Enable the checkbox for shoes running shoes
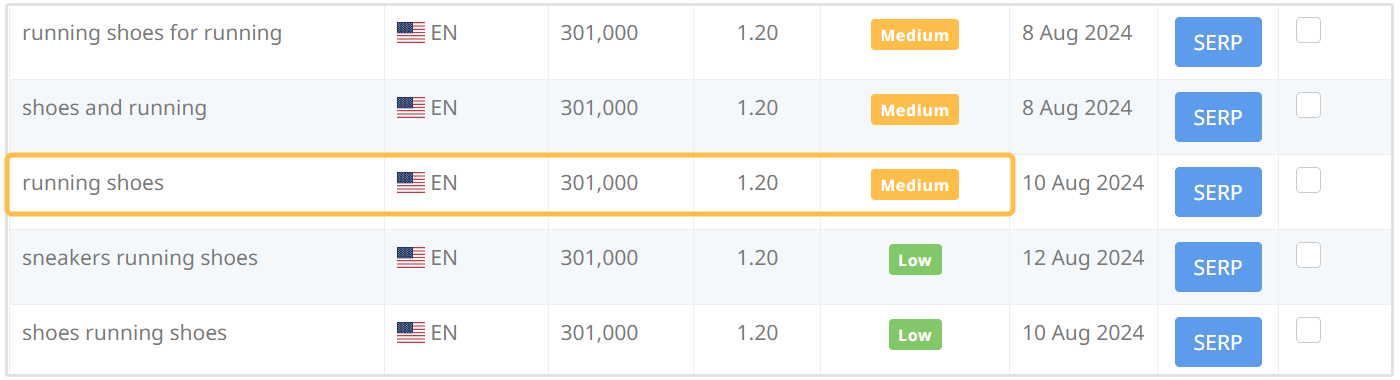This screenshot has height=380, width=1400. click(1308, 330)
